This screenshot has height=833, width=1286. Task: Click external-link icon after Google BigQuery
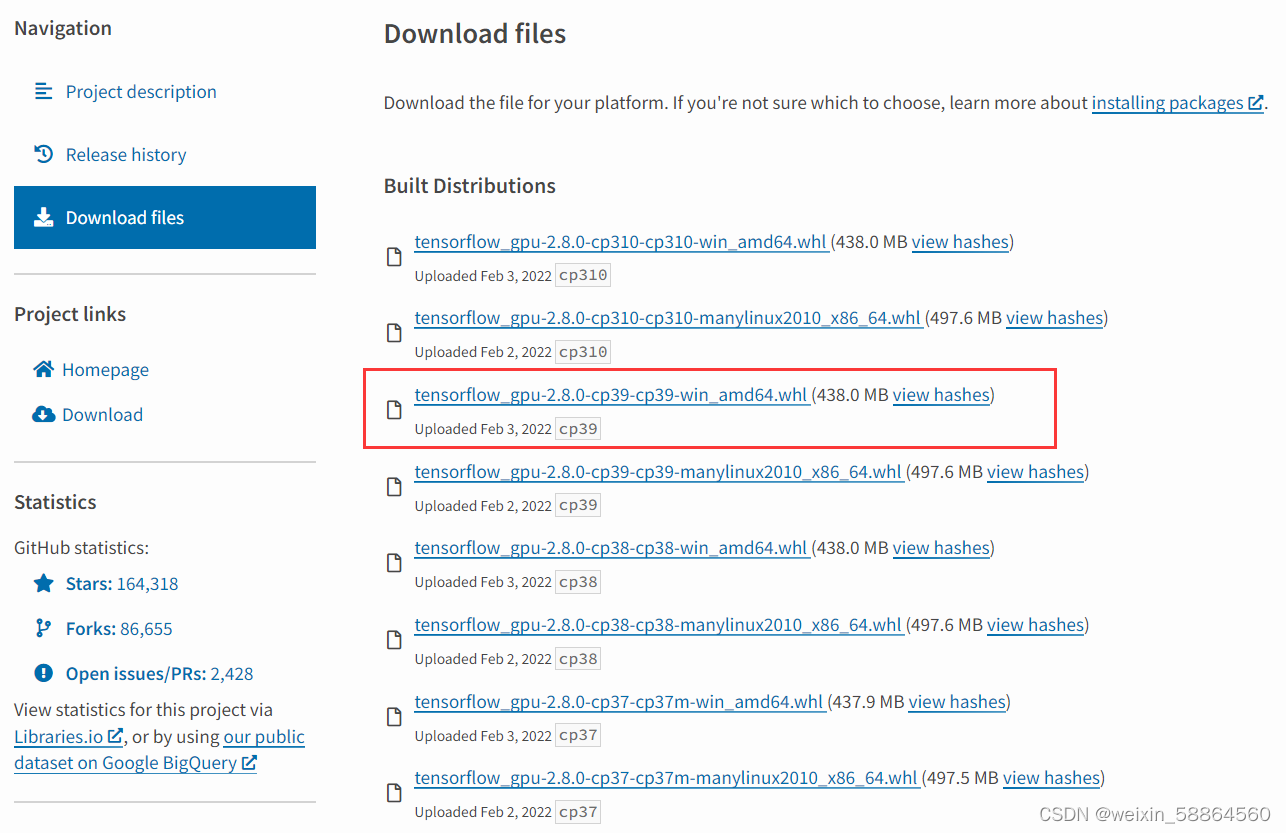point(249,763)
